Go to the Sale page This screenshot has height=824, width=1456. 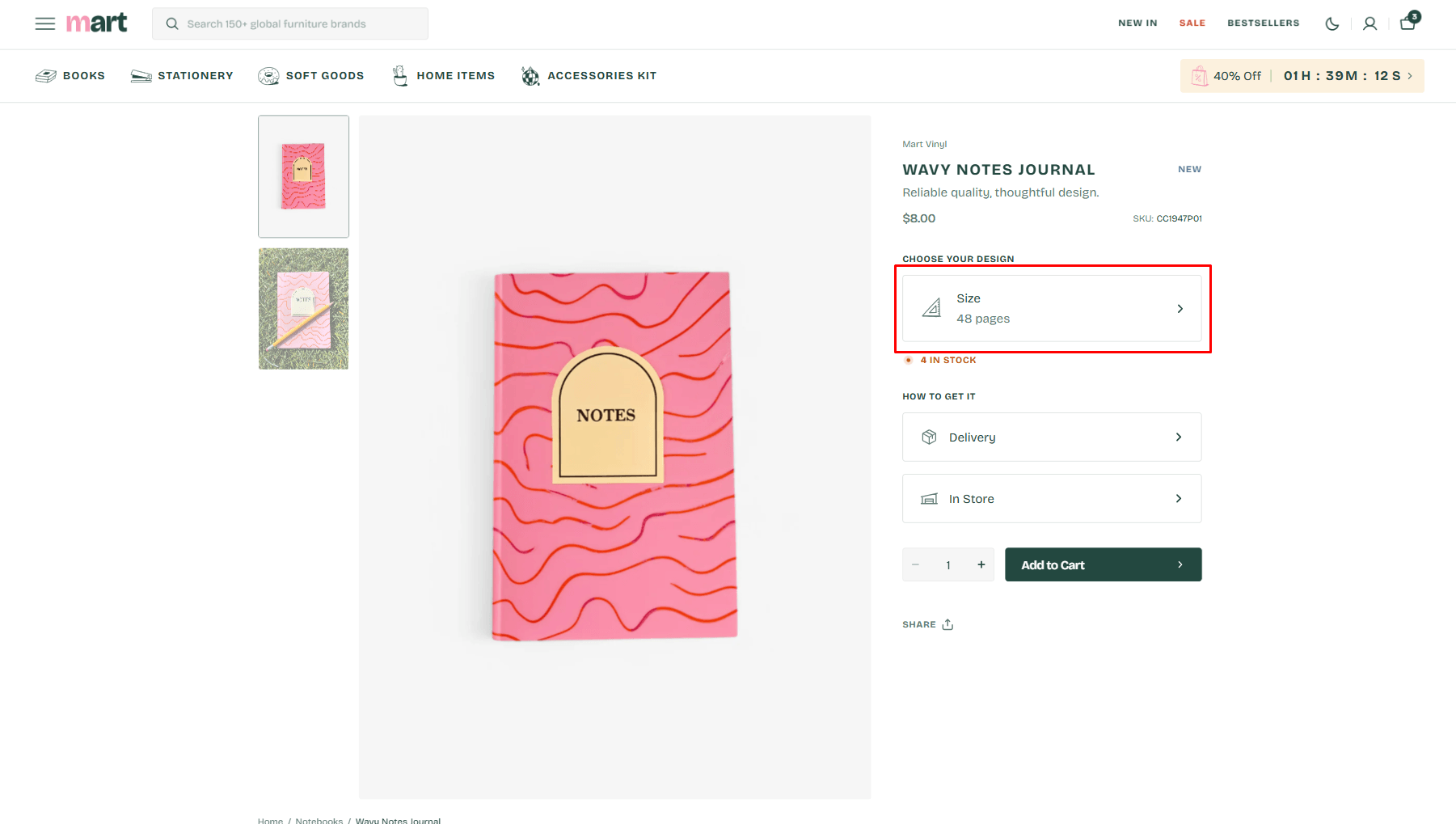(x=1192, y=23)
